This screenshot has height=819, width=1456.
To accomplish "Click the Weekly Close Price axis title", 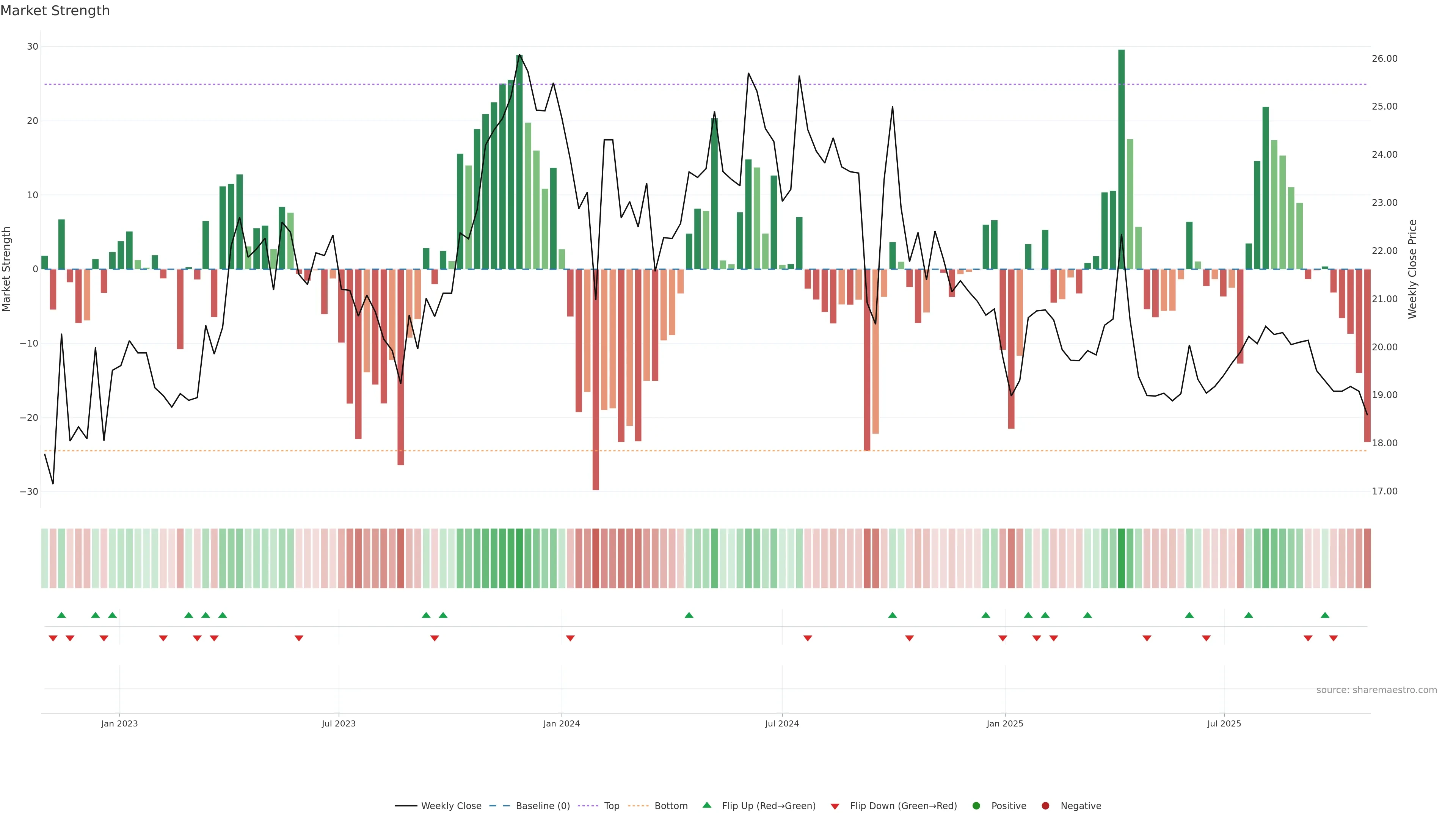I will click(x=1412, y=269).
